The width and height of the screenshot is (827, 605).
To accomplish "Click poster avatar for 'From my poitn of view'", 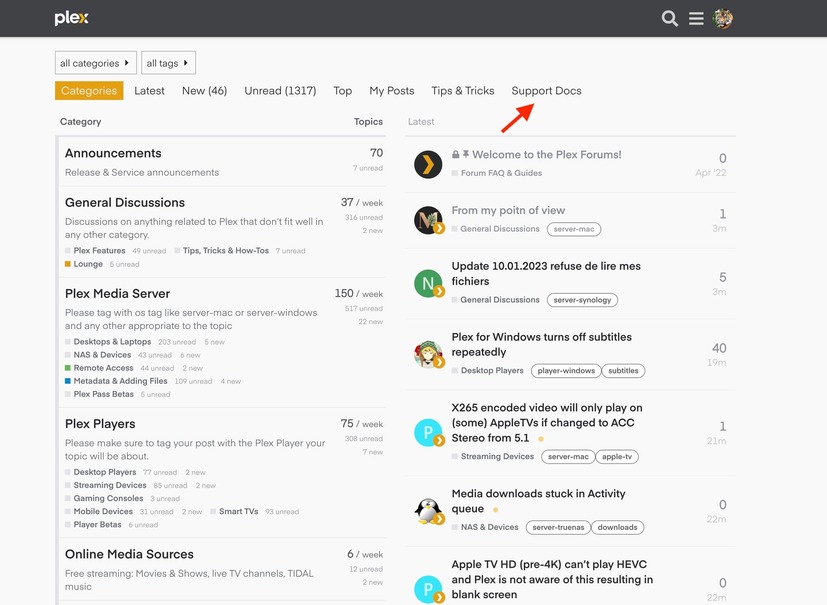I will click(428, 220).
